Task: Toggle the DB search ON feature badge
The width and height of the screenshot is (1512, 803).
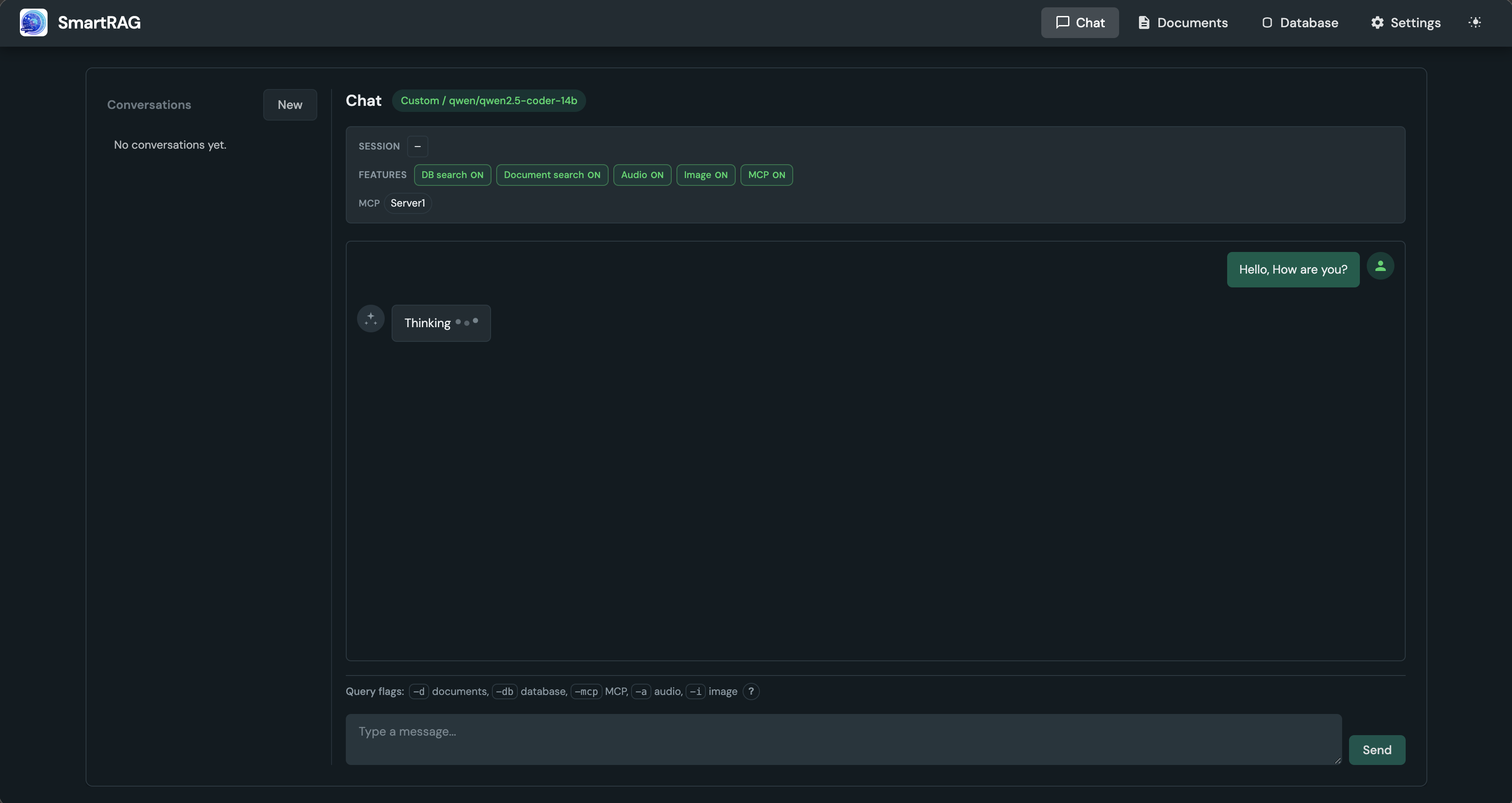Action: (452, 175)
